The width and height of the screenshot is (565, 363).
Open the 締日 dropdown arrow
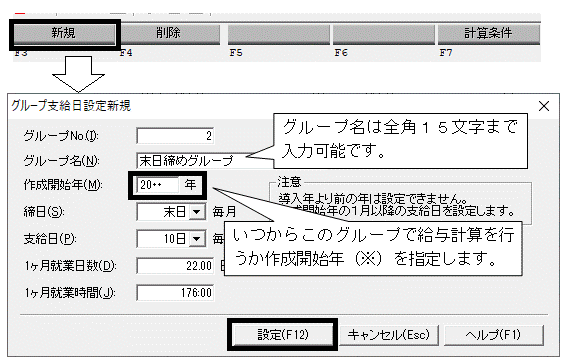(x=197, y=212)
